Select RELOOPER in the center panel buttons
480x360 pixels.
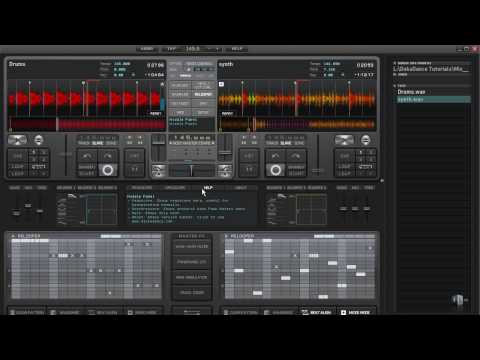coord(203,95)
